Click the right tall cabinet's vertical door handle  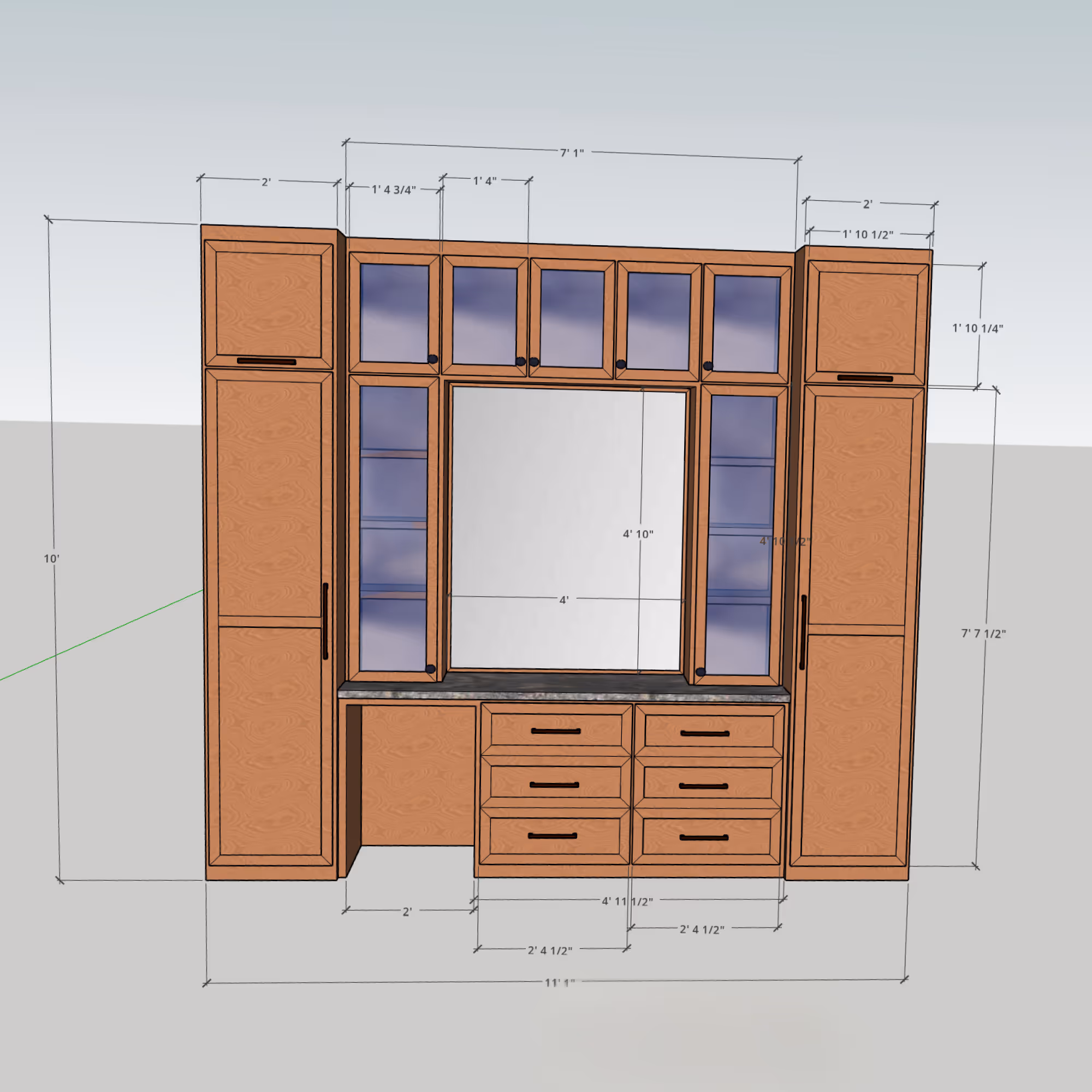pyautogui.click(x=803, y=632)
